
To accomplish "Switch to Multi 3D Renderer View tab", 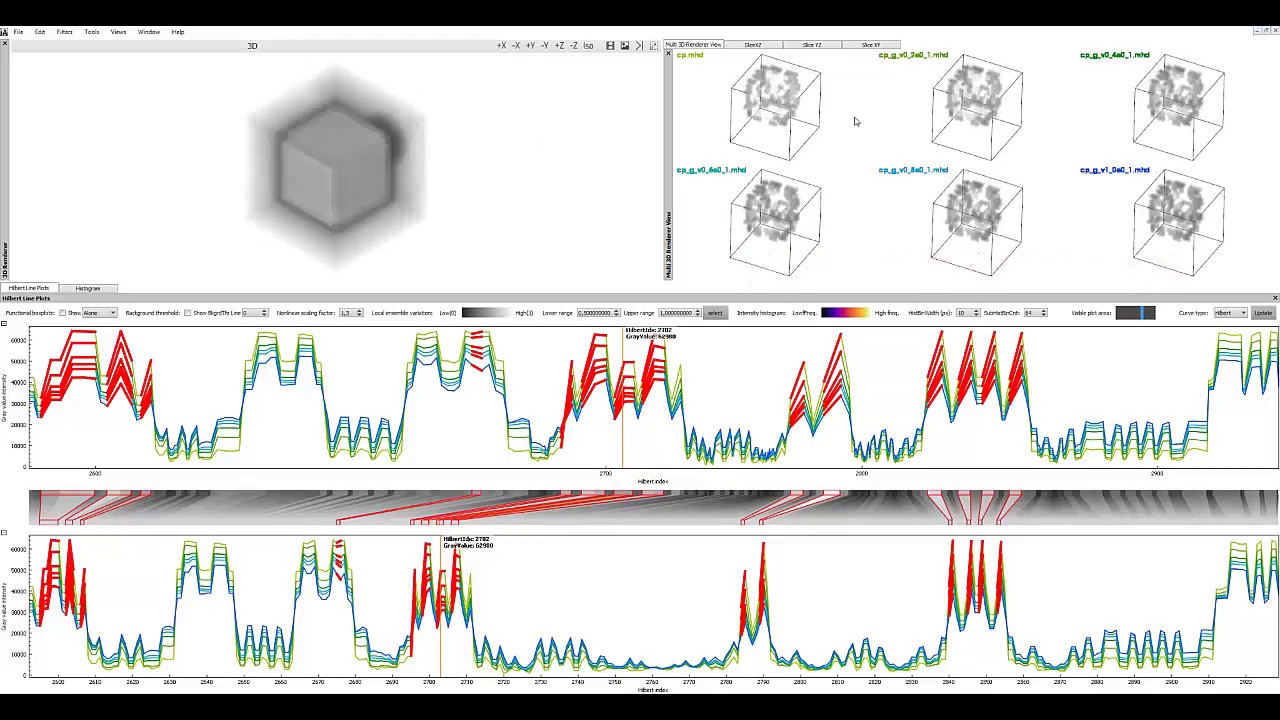I will [693, 45].
